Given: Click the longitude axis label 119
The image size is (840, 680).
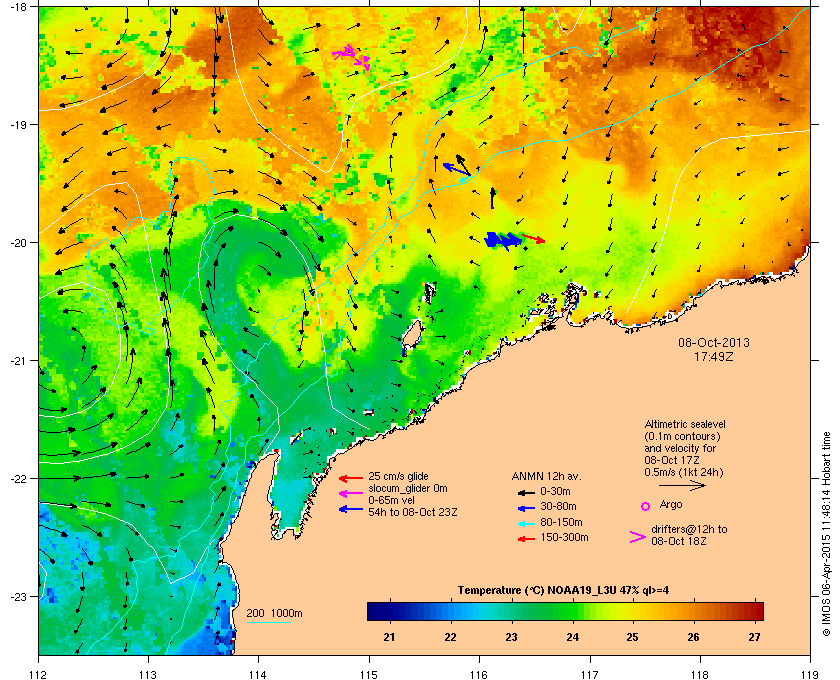Looking at the screenshot, I should [810, 674].
